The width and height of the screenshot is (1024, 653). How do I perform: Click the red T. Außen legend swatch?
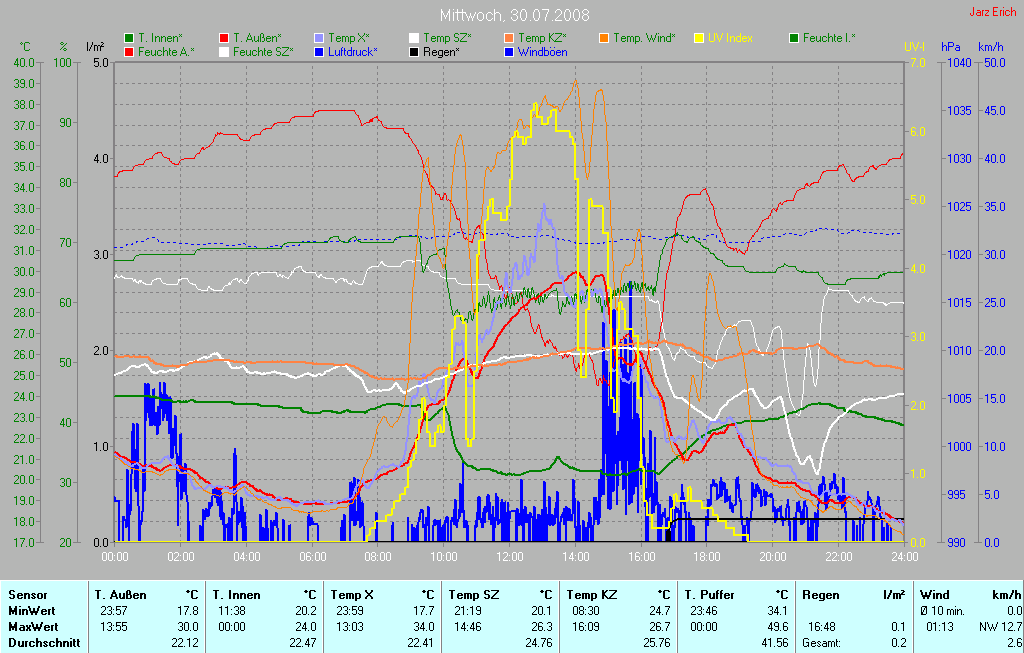point(223,38)
